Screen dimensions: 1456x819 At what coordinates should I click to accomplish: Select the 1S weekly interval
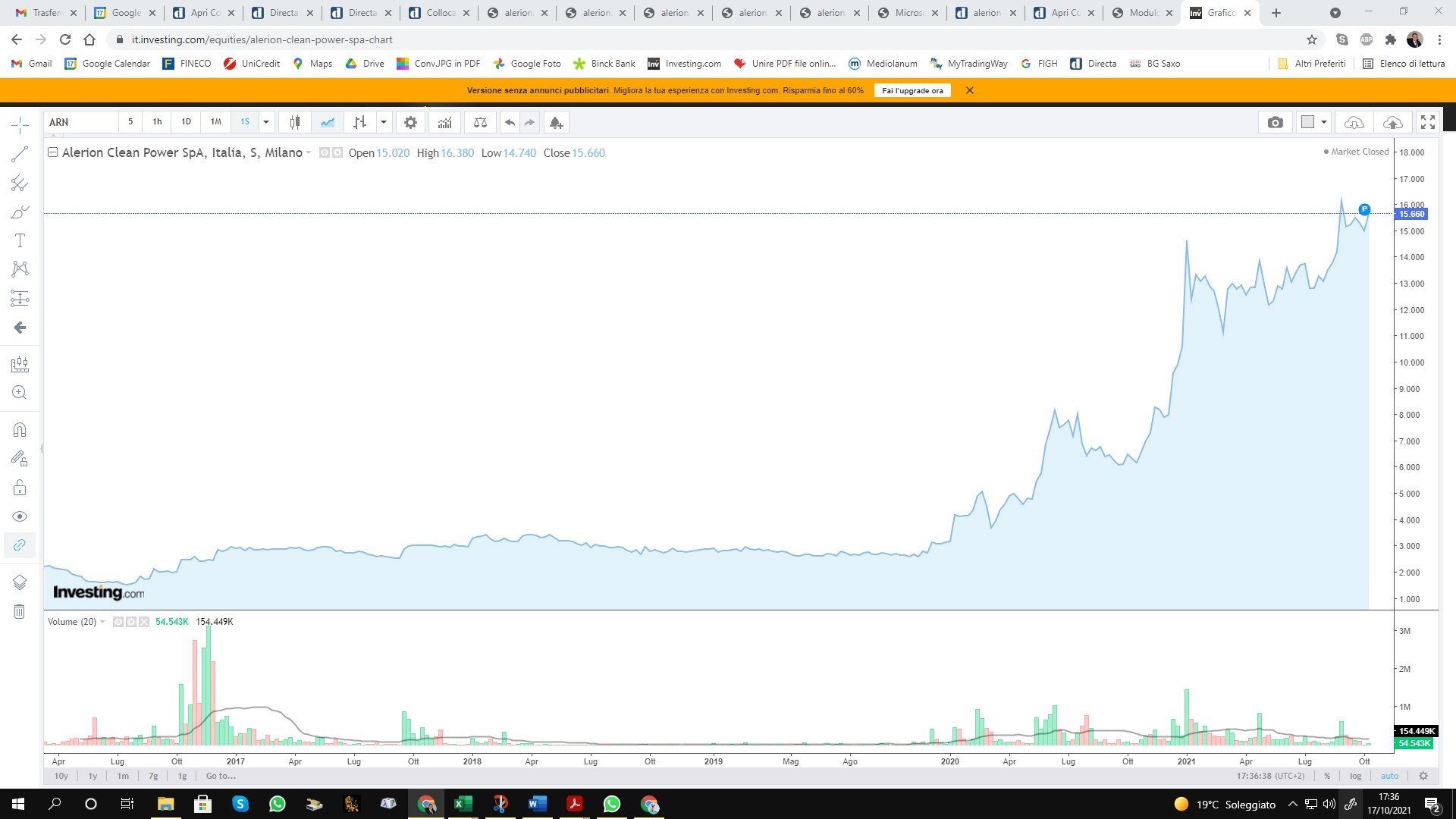point(245,122)
